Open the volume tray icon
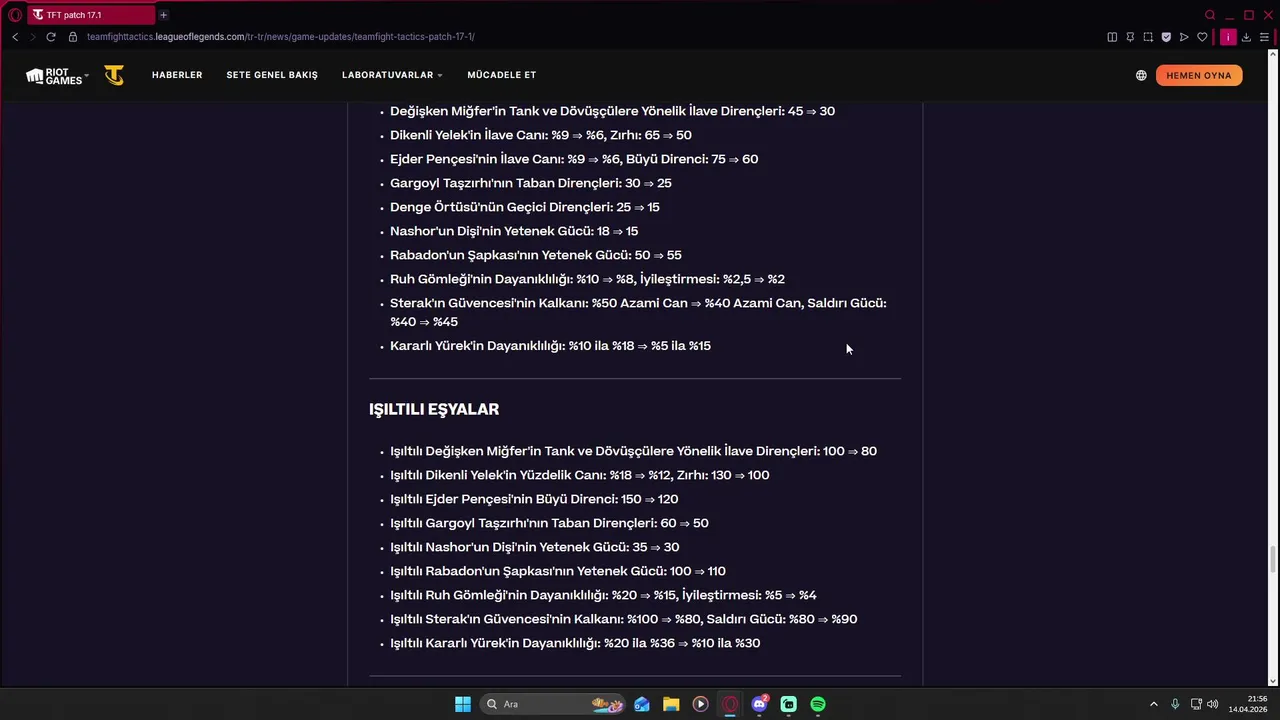Image resolution: width=1280 pixels, height=720 pixels. [x=1212, y=704]
